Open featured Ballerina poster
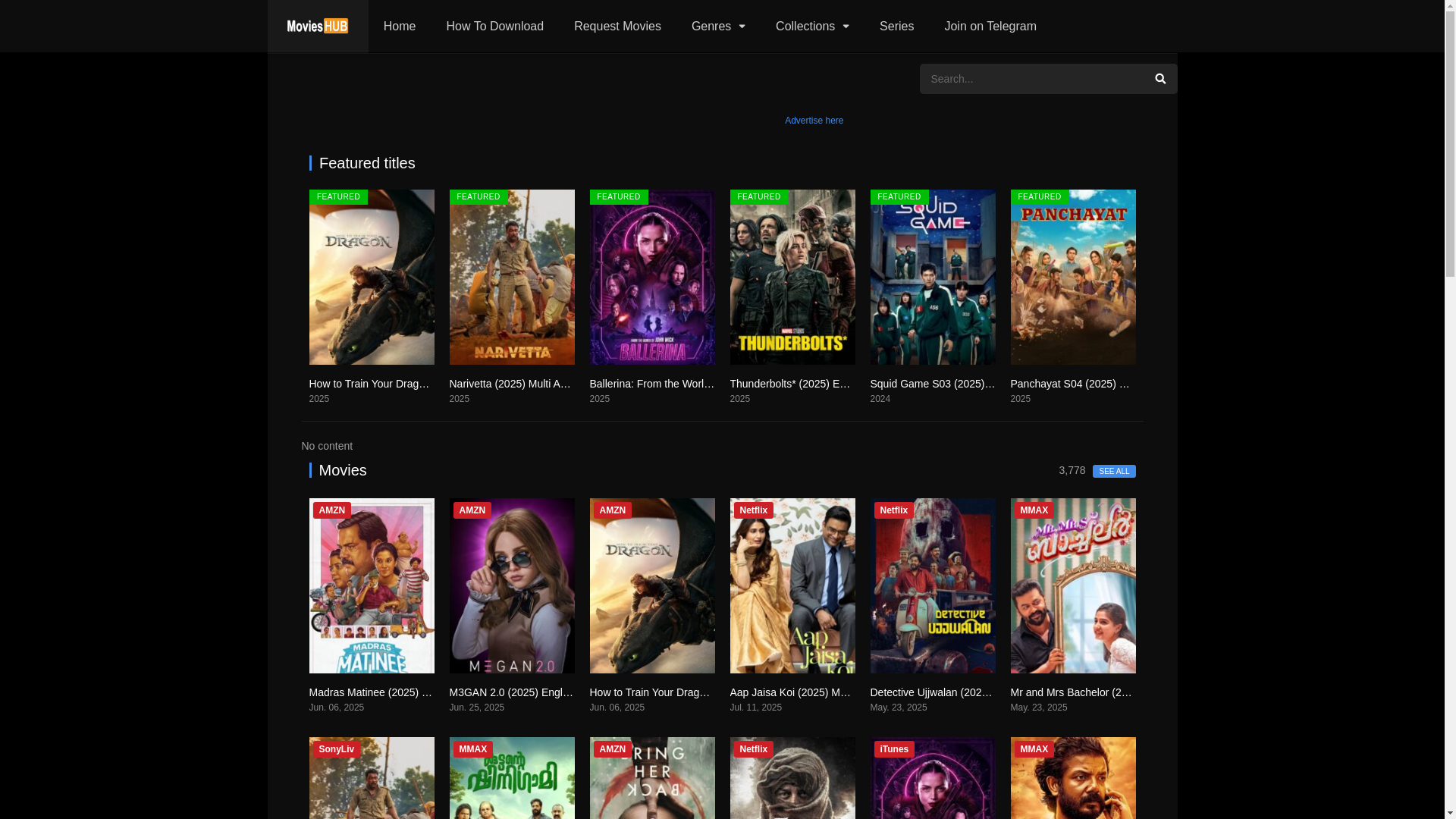The height and width of the screenshot is (819, 1456). pos(652,277)
